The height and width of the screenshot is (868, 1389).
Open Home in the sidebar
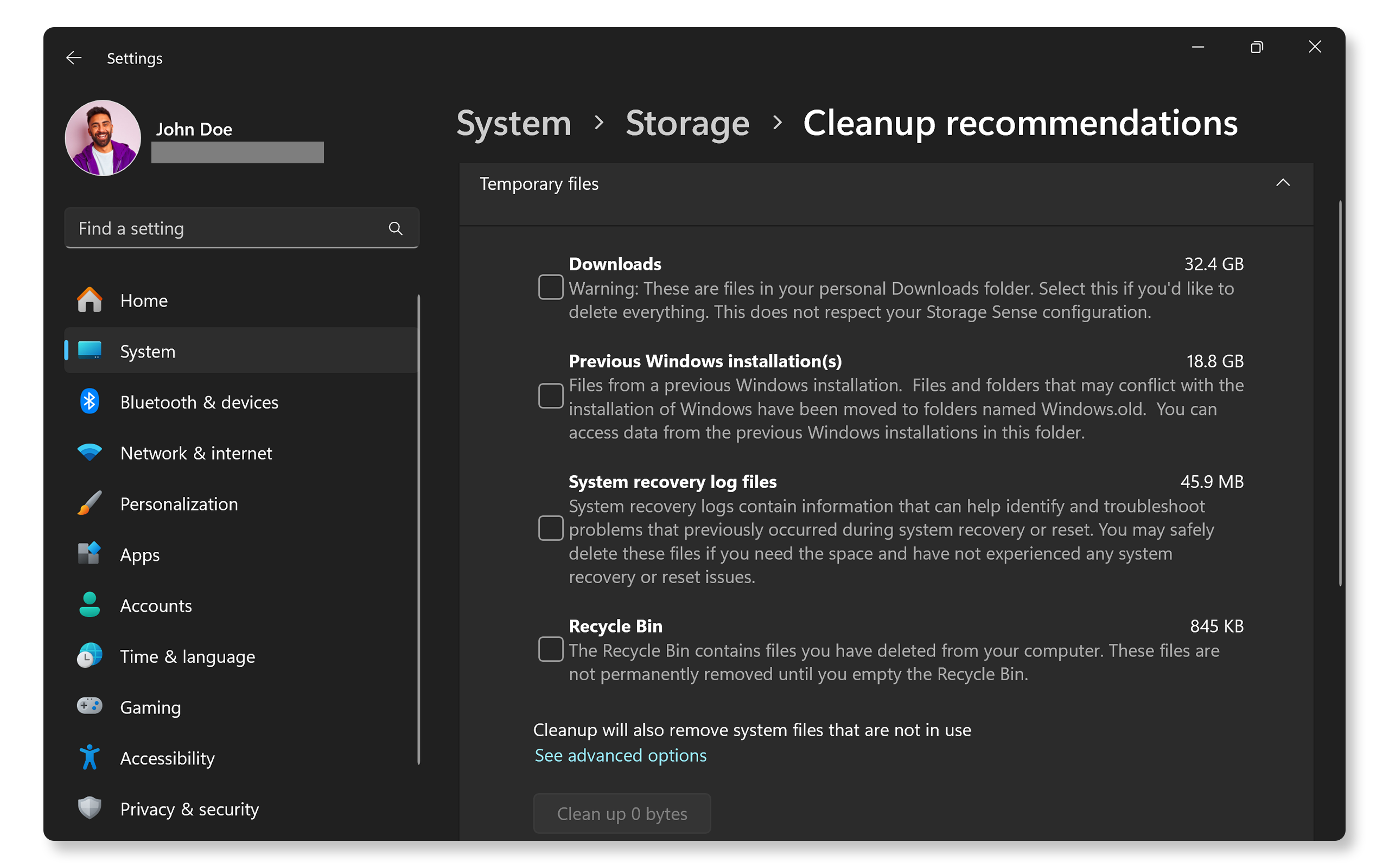pyautogui.click(x=241, y=300)
